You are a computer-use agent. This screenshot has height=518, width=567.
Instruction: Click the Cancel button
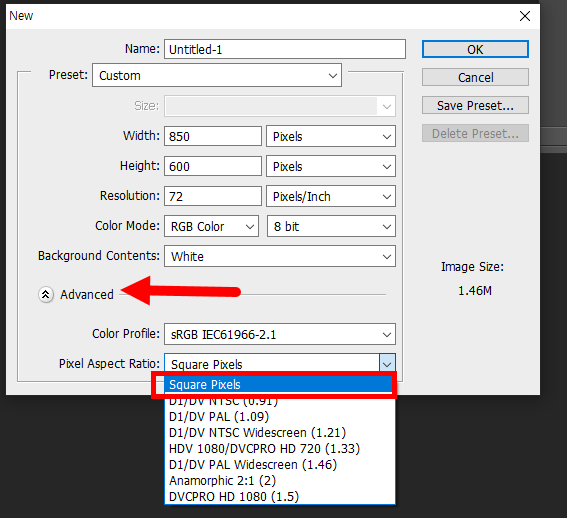tap(475, 77)
